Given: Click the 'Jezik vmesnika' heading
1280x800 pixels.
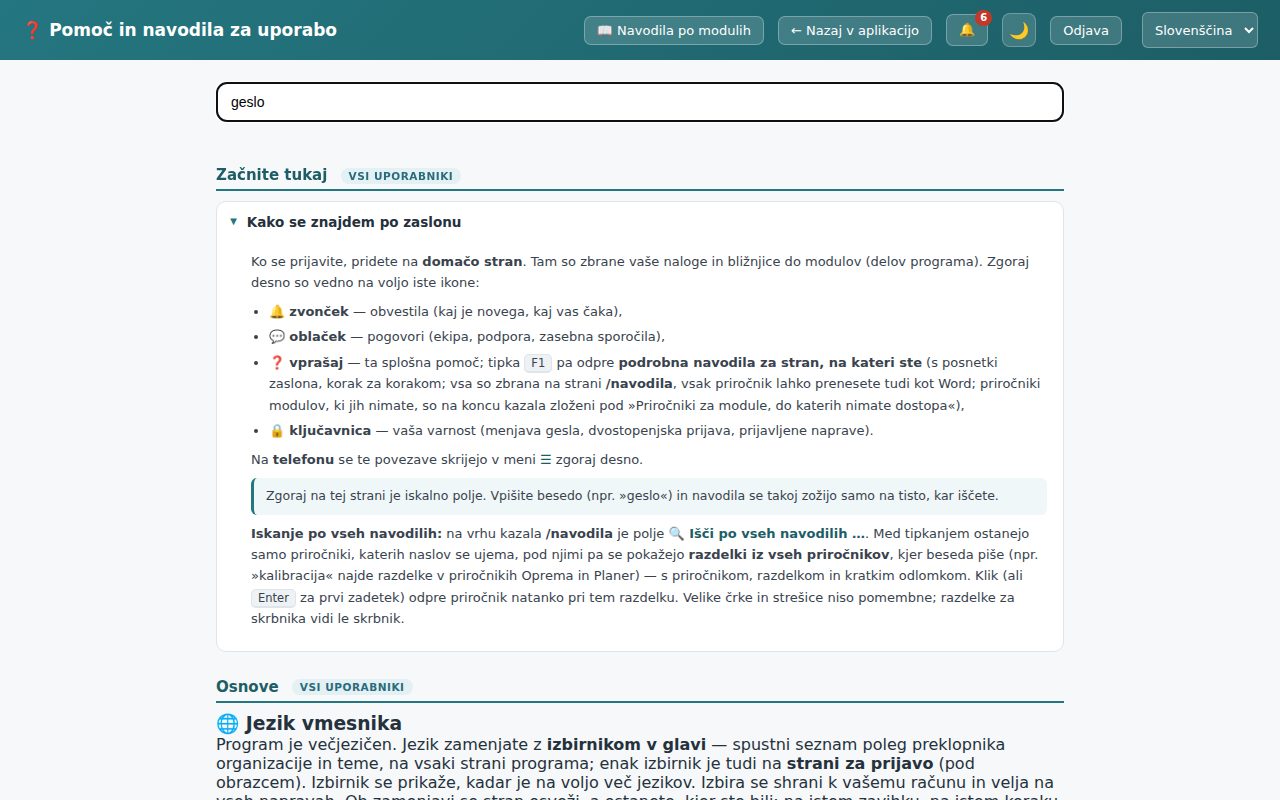Looking at the screenshot, I should [x=323, y=723].
